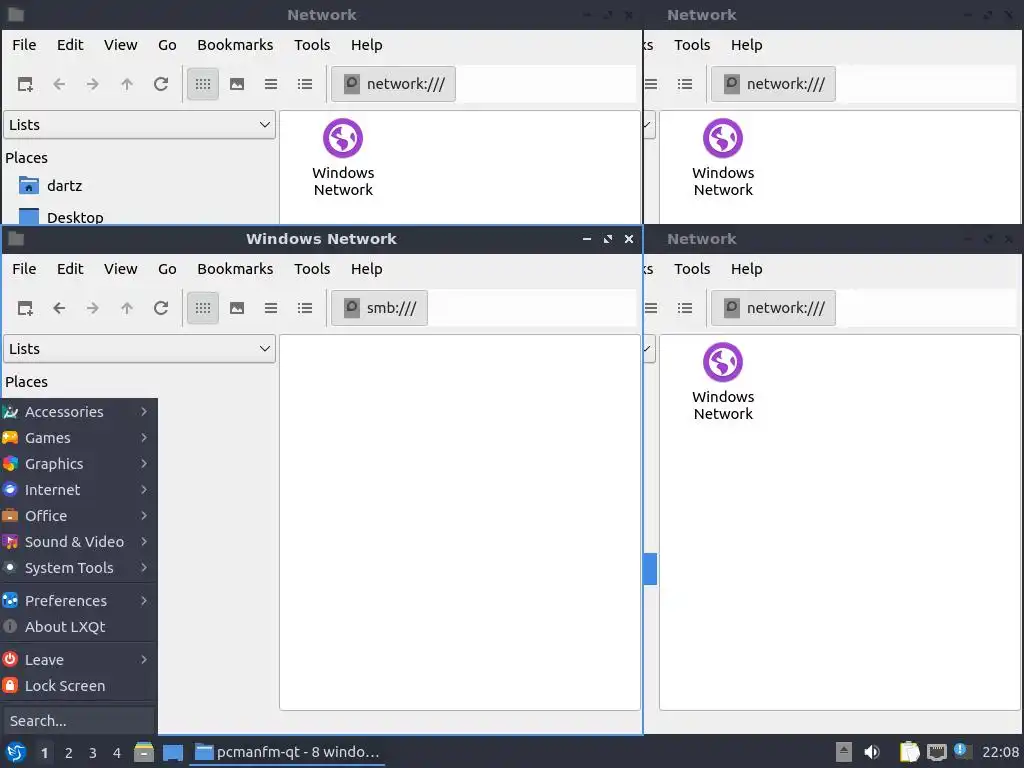This screenshot has height=768, width=1024.
Task: Select Windows Network icon in lower-right Network window
Action: click(x=723, y=382)
